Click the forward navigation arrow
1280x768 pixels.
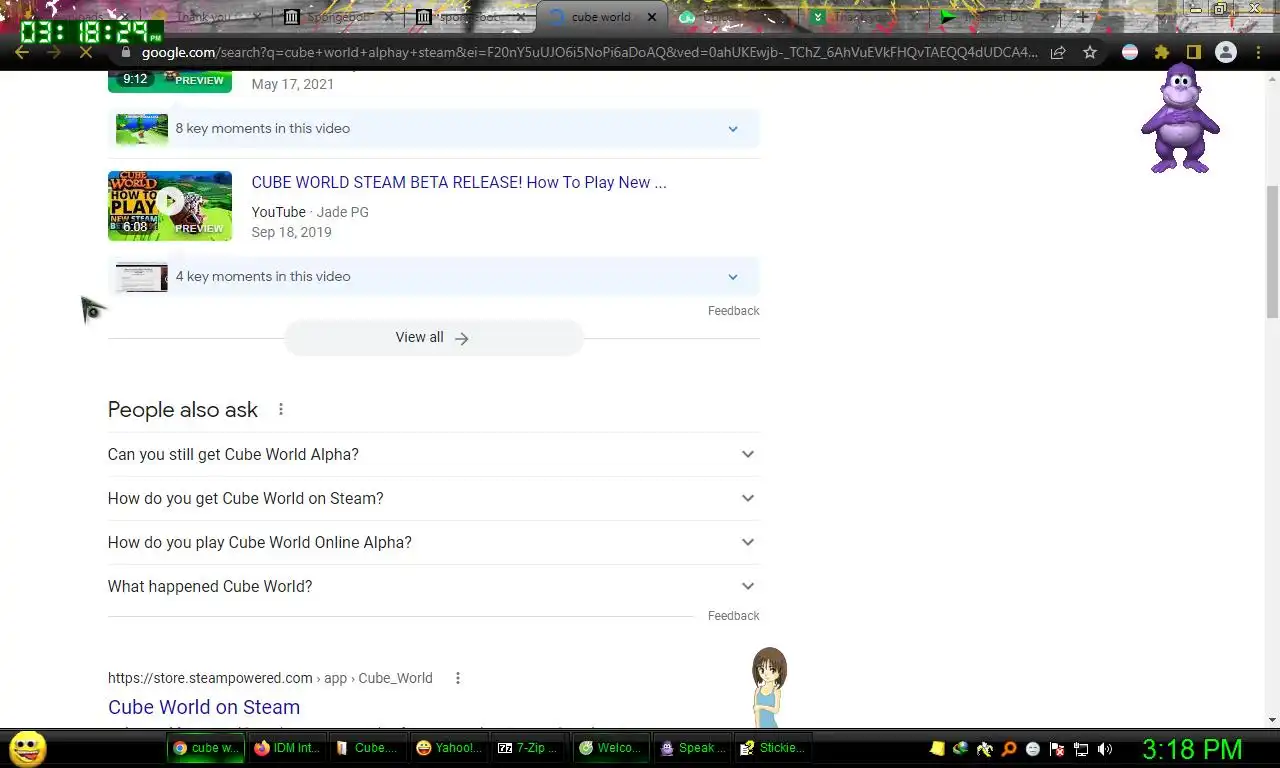click(x=54, y=53)
